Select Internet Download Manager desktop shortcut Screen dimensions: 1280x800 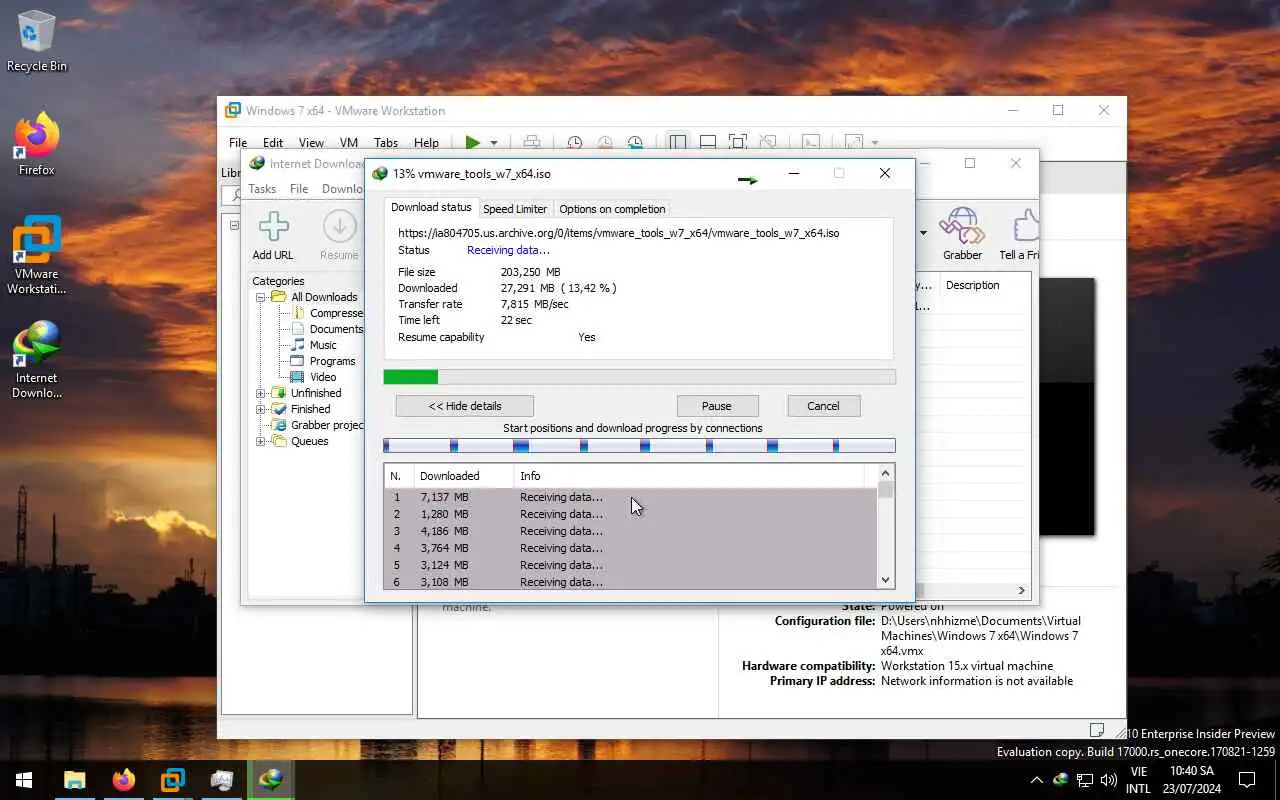point(37,360)
